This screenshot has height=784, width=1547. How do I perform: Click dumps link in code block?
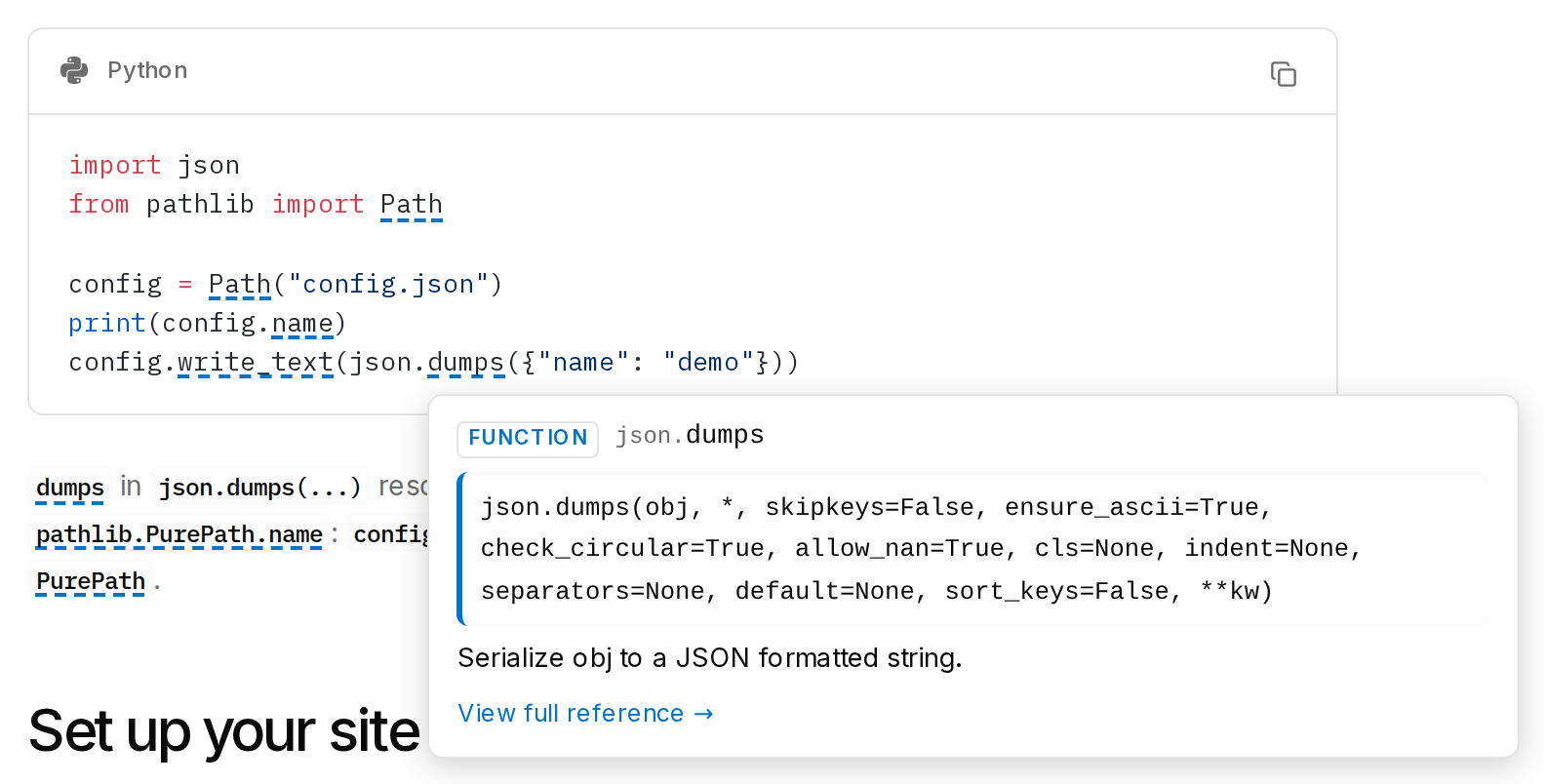466,363
